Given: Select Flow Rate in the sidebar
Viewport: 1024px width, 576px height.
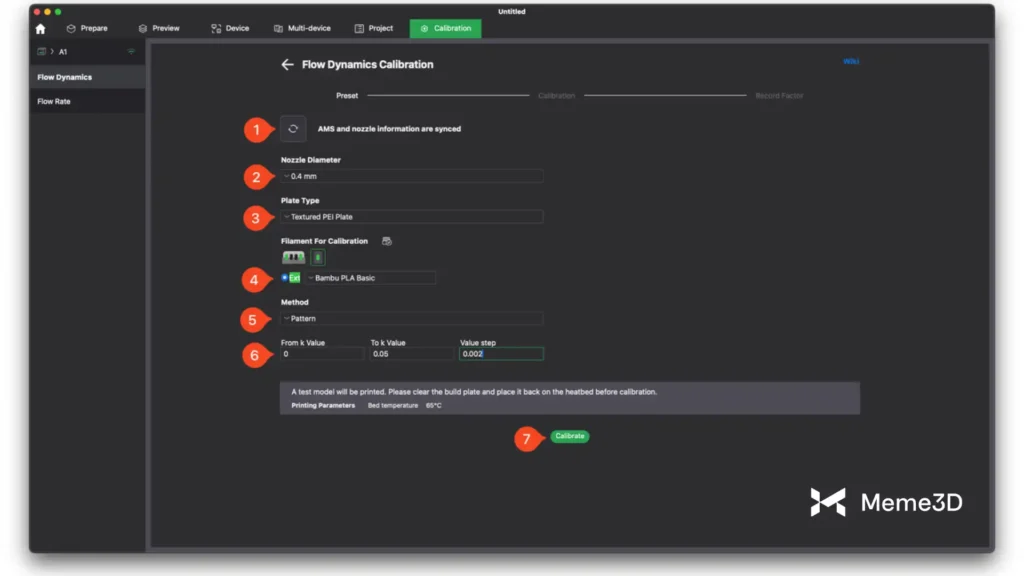Looking at the screenshot, I should coord(54,101).
